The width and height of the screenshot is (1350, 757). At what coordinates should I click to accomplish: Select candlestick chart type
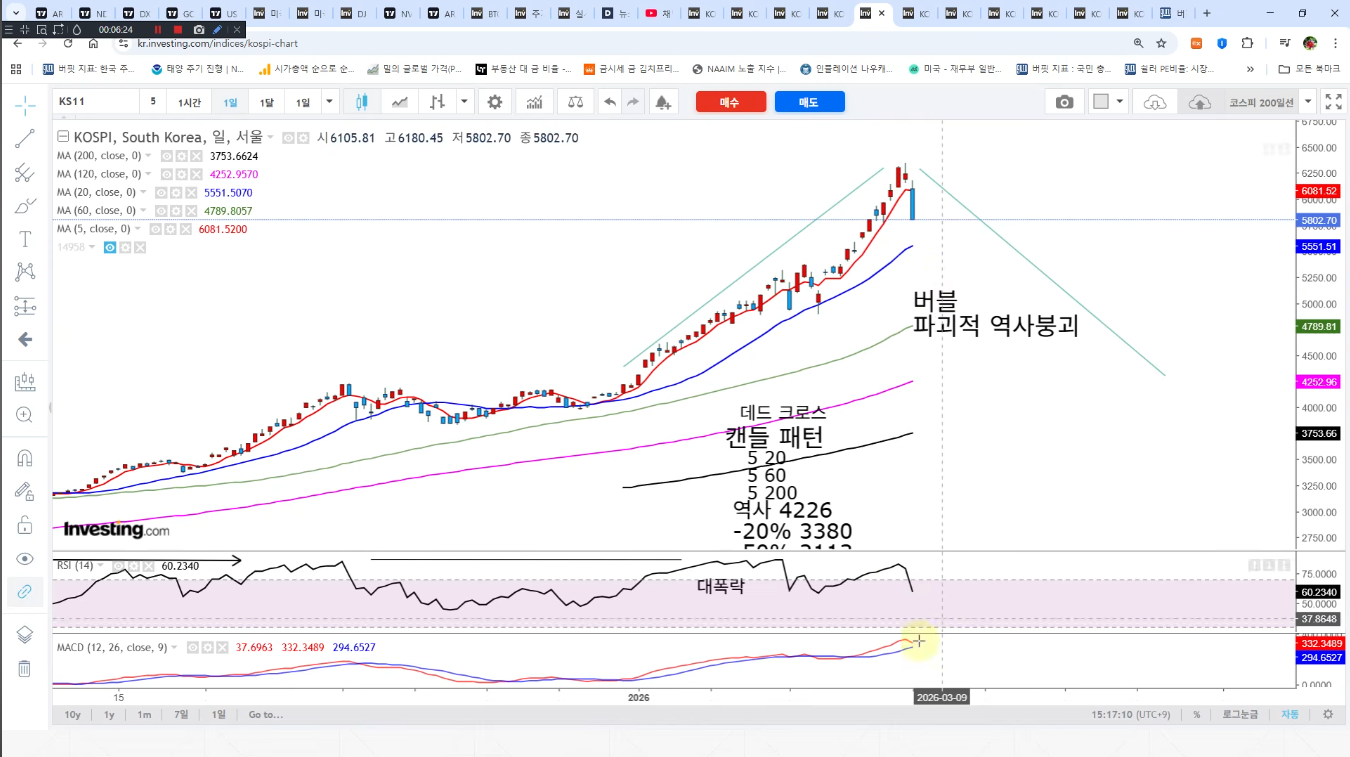(x=362, y=102)
